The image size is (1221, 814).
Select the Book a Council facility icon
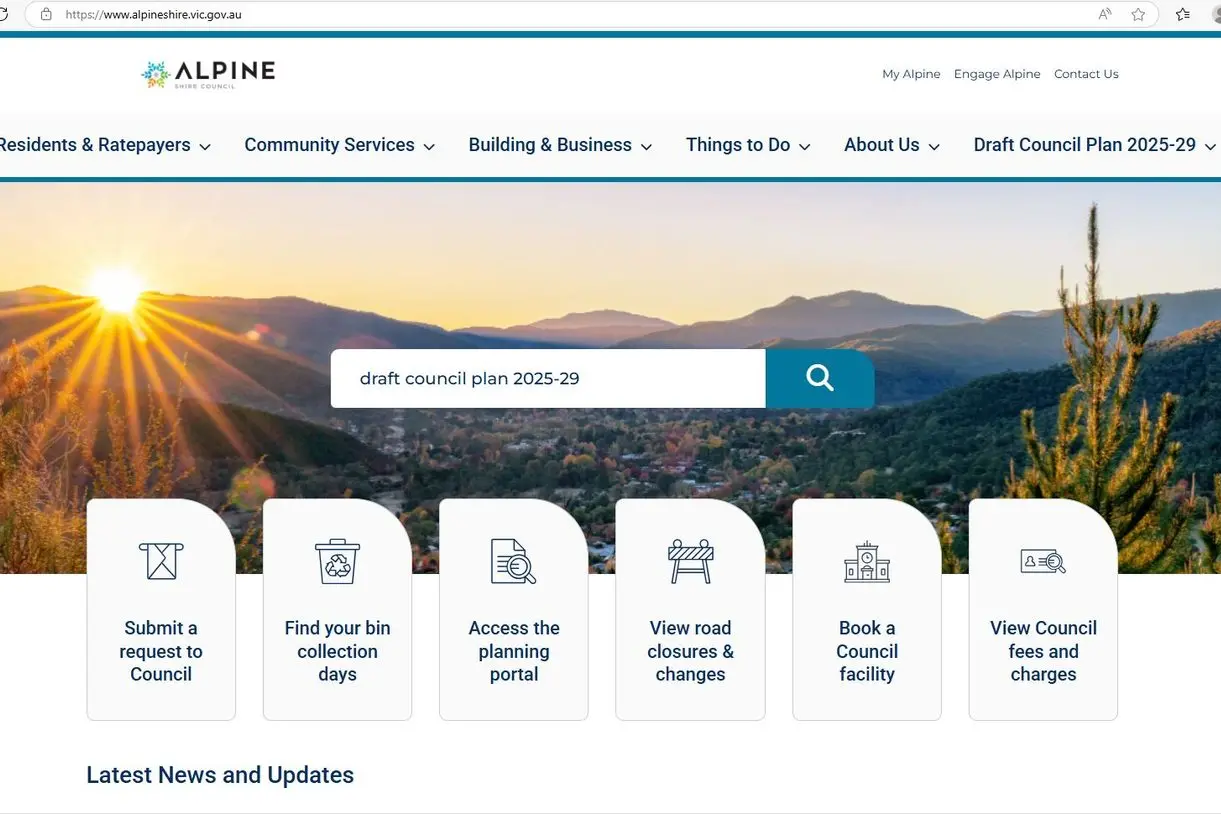click(866, 561)
